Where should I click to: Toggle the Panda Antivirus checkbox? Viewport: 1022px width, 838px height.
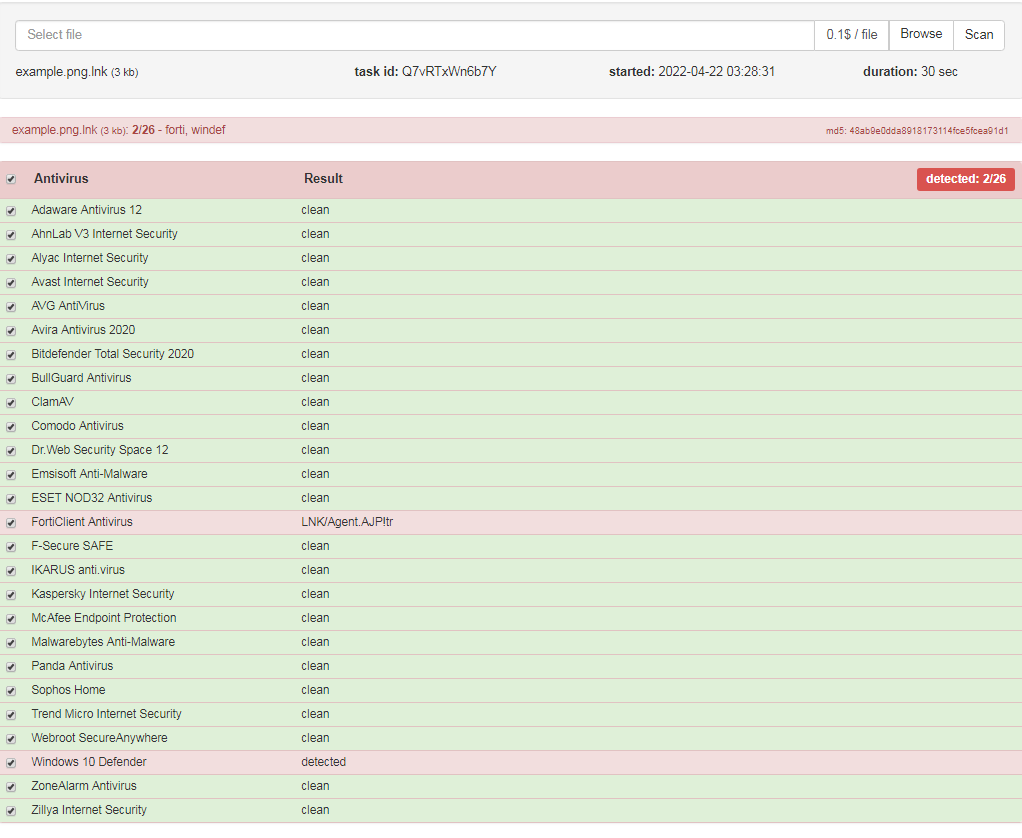coord(11,667)
